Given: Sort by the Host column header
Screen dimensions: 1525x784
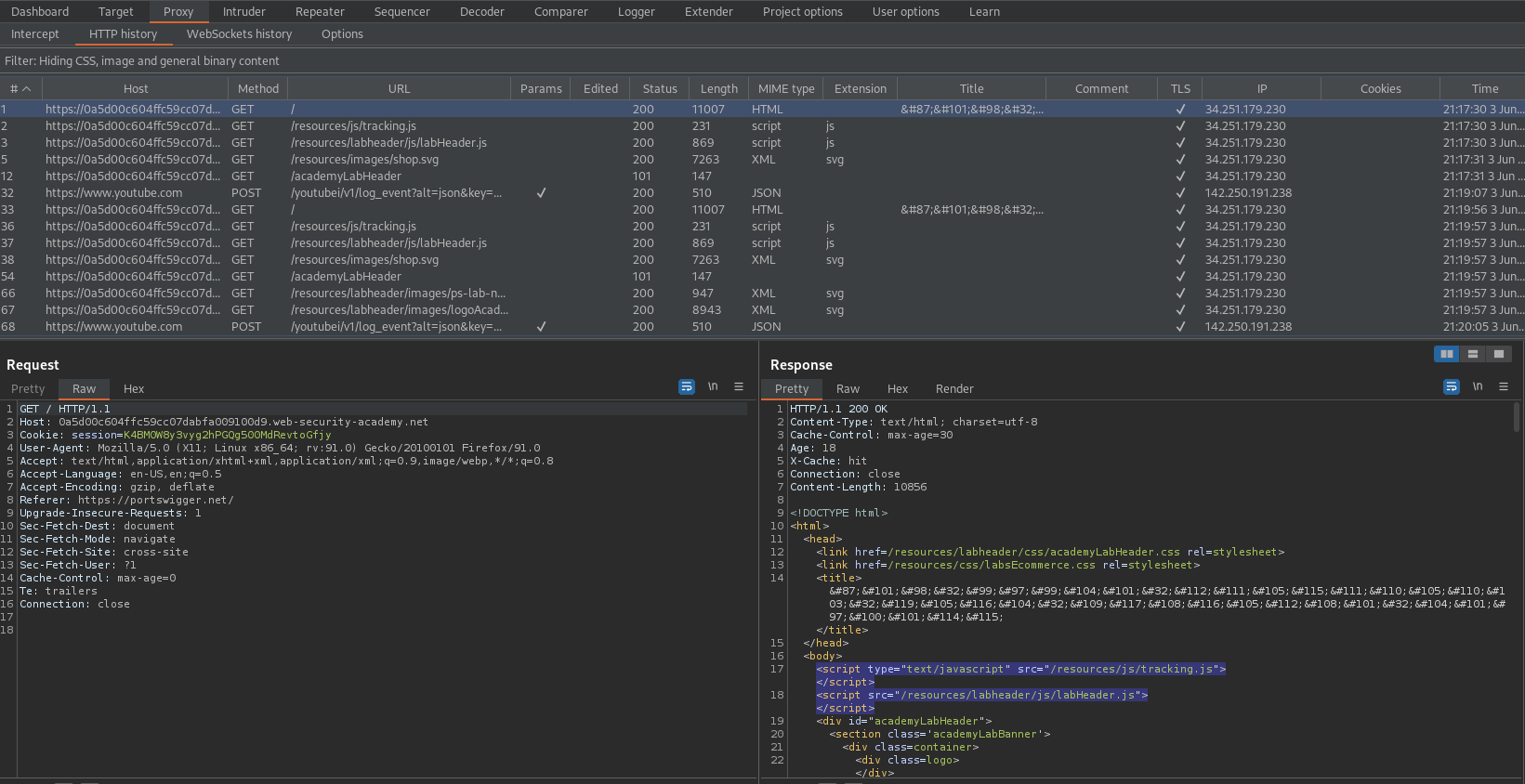Looking at the screenshot, I should click(x=136, y=89).
